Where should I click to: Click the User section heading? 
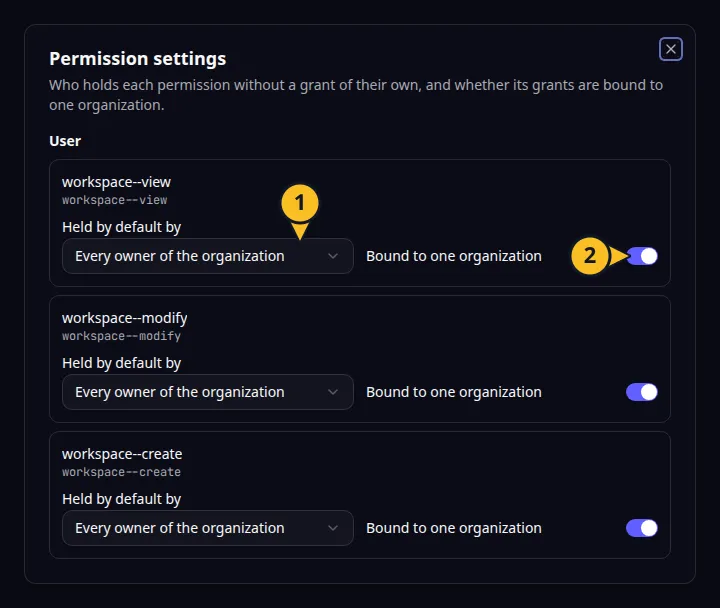[65, 141]
